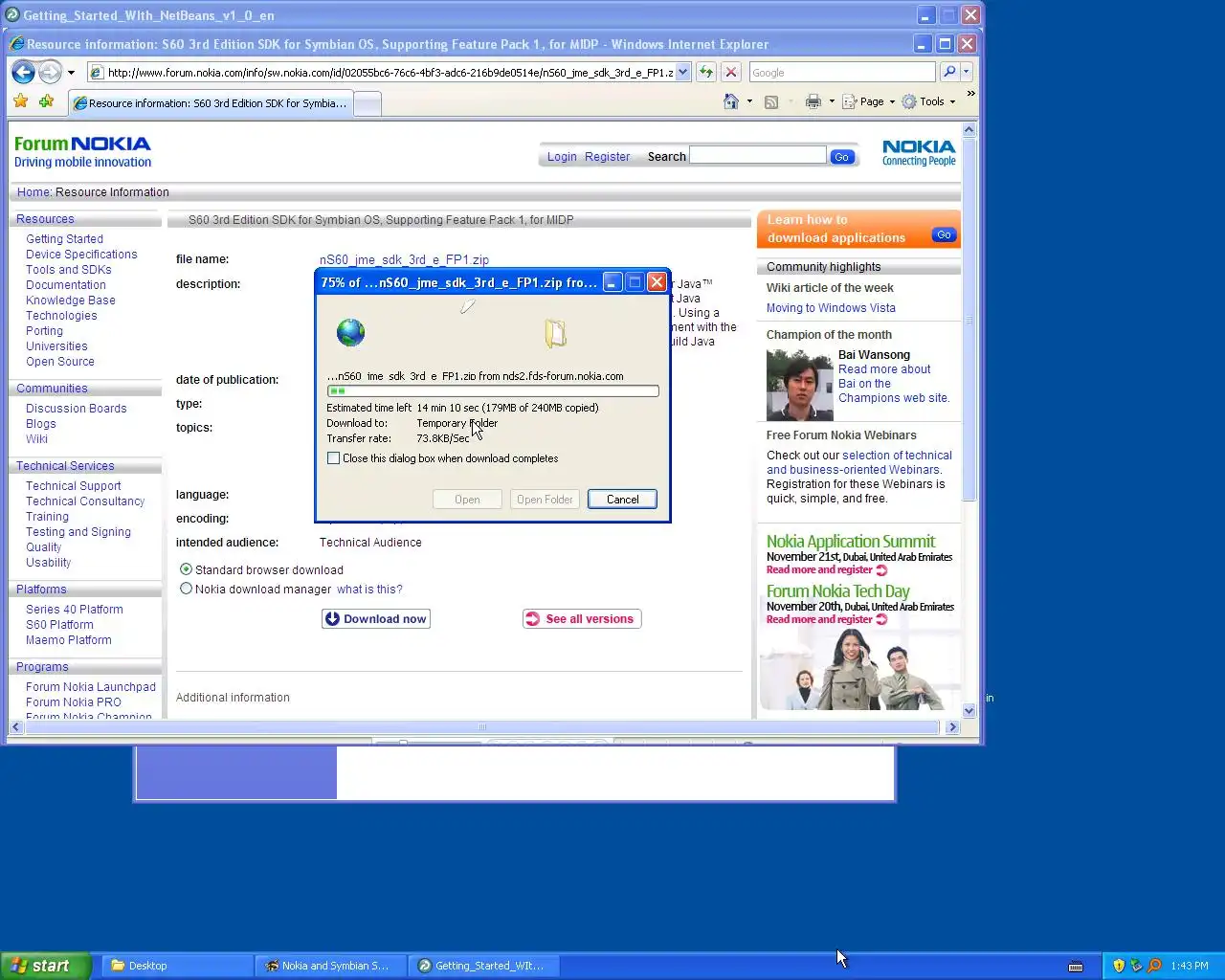Open the recent pages dropdown beside Forward
Viewport: 1225px width, 980px height.
pos(71,73)
